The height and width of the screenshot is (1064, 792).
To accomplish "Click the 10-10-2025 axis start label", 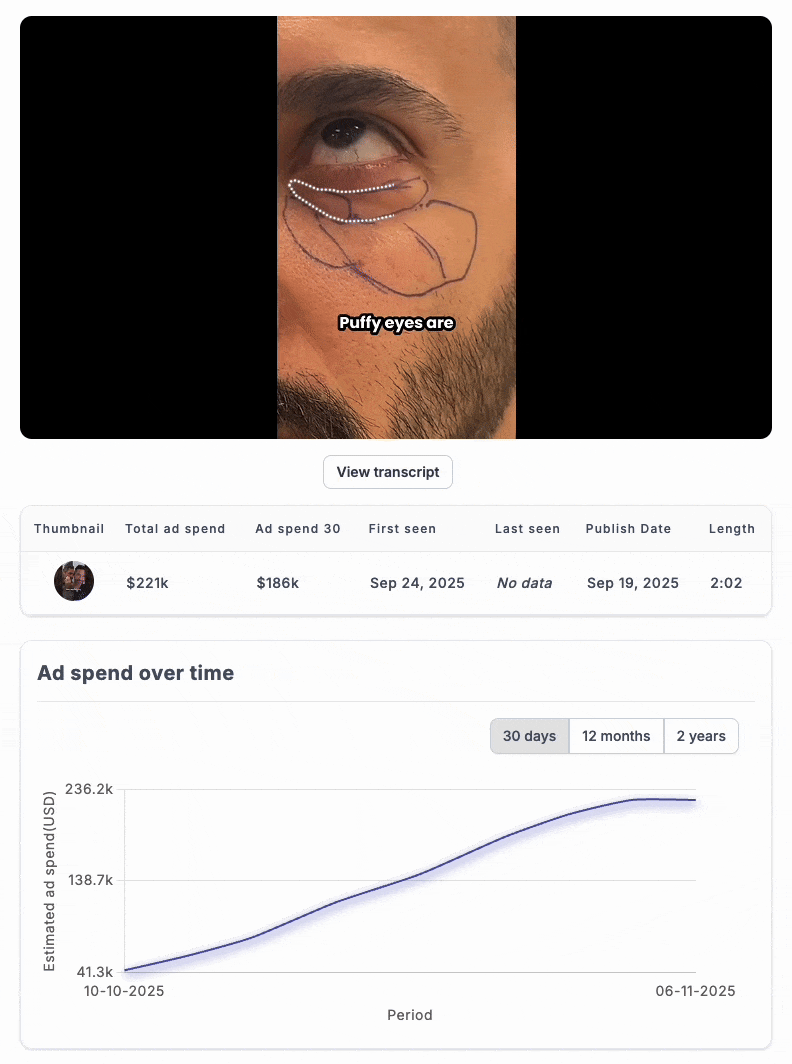I will point(124,991).
